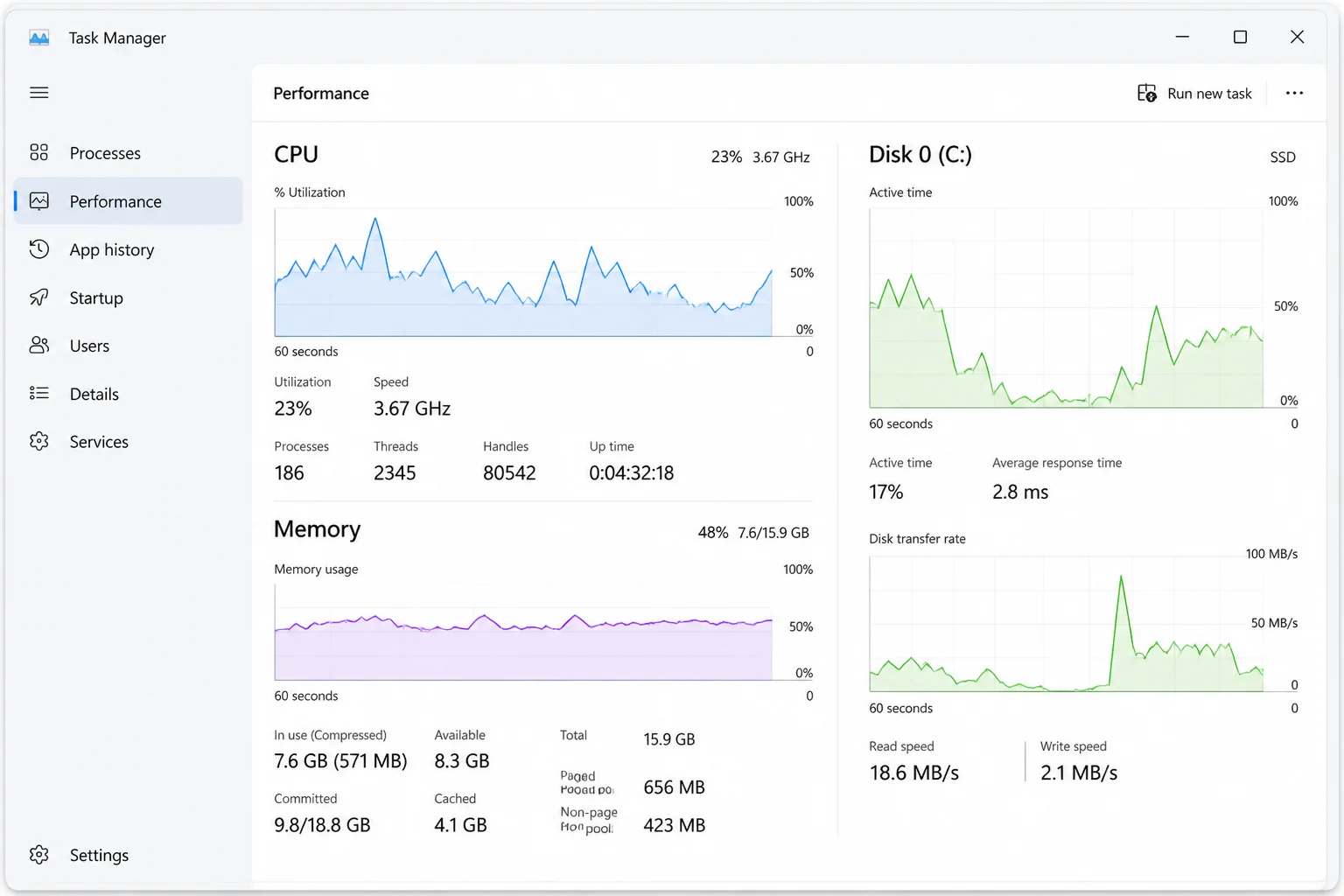Open Settings in the sidebar

(128, 855)
